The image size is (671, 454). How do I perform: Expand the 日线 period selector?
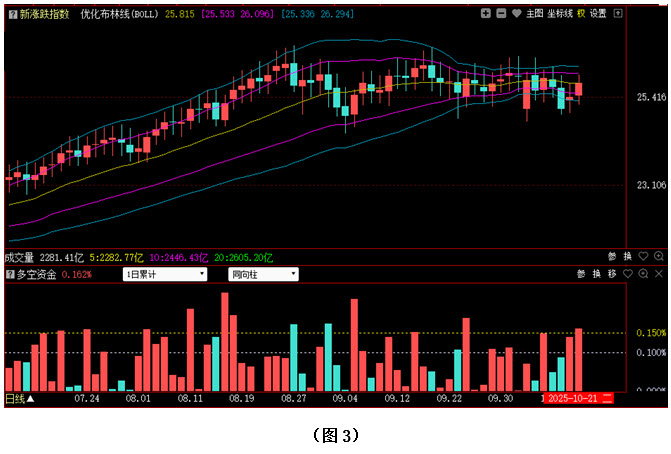coord(20,398)
